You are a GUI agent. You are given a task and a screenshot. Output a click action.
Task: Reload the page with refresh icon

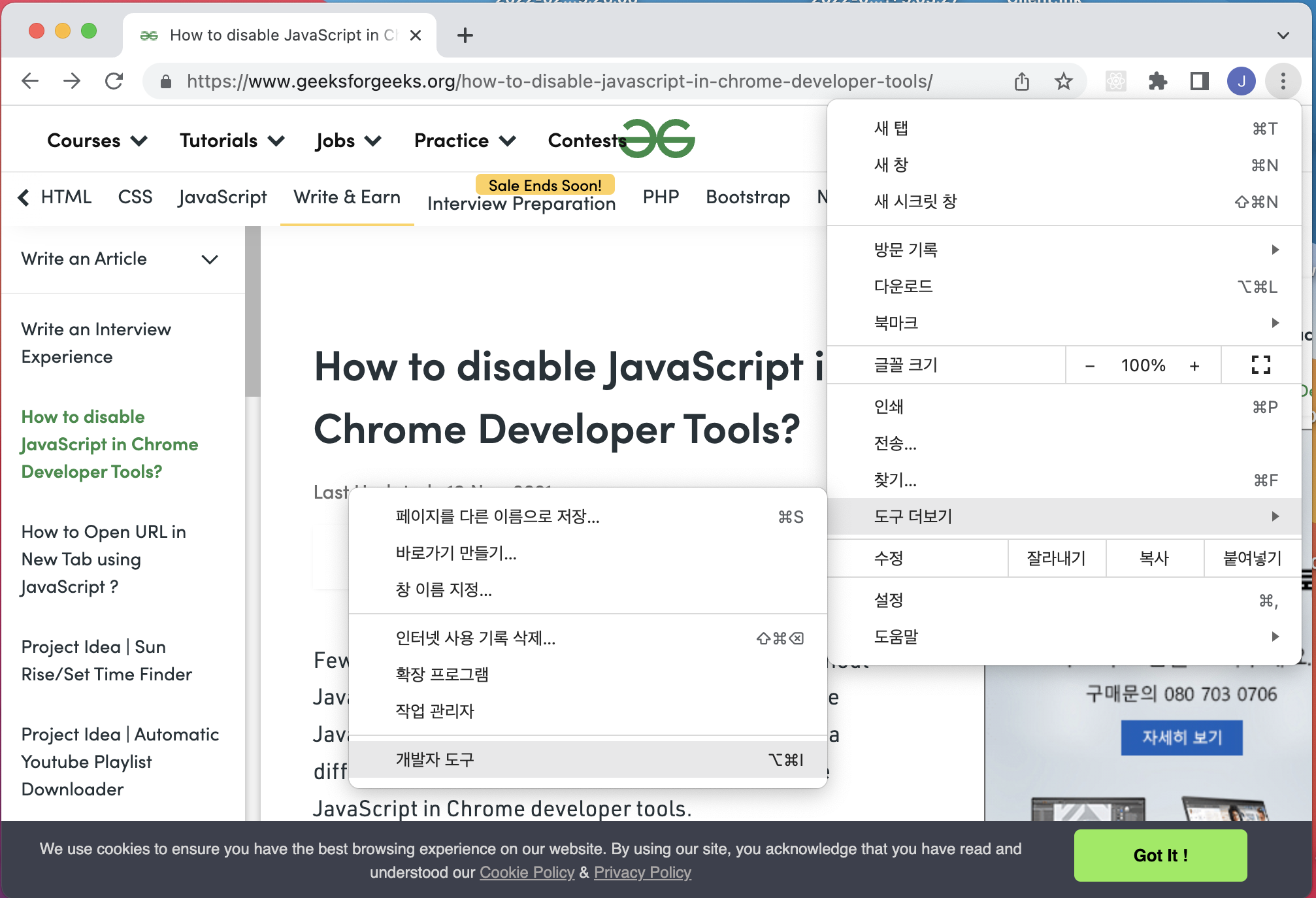coord(114,81)
